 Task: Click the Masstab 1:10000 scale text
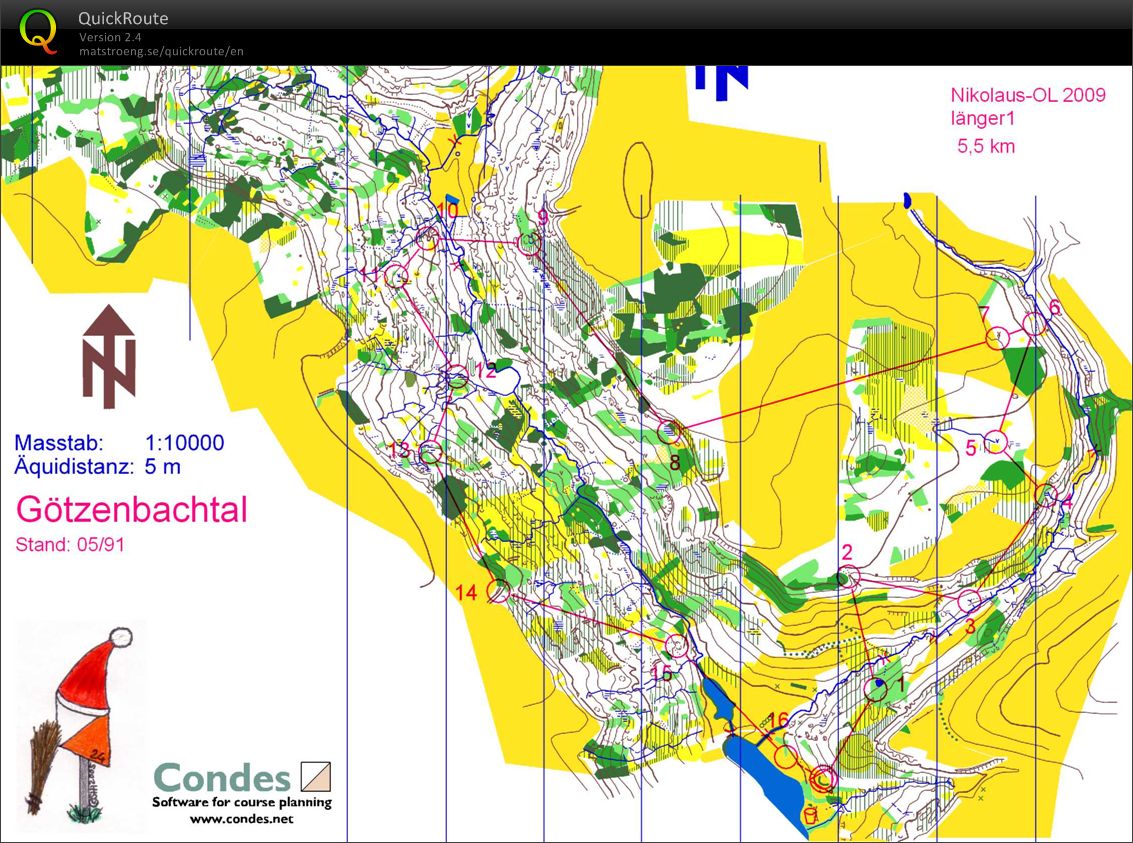119,443
